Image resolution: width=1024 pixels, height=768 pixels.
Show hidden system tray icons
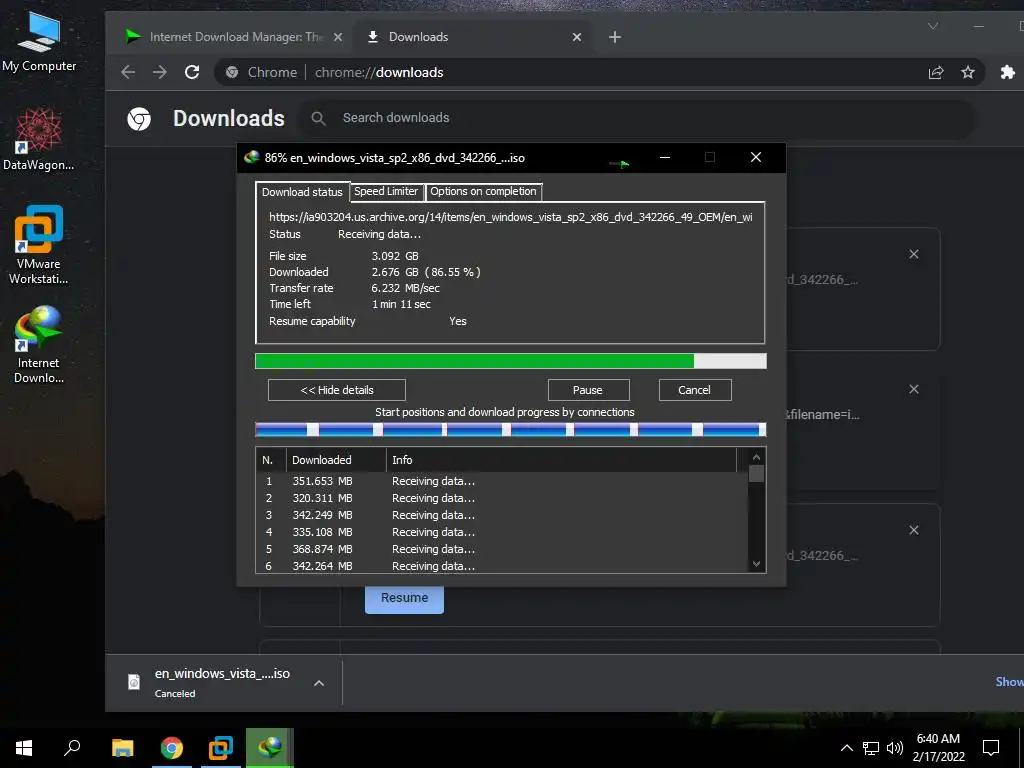click(x=846, y=748)
